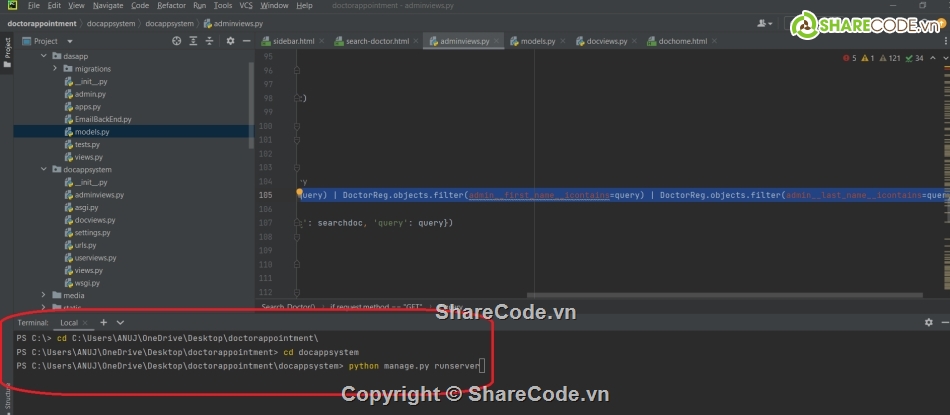Viewport: 950px width, 415px height.
Task: Open the Window menu
Action: [274, 5]
